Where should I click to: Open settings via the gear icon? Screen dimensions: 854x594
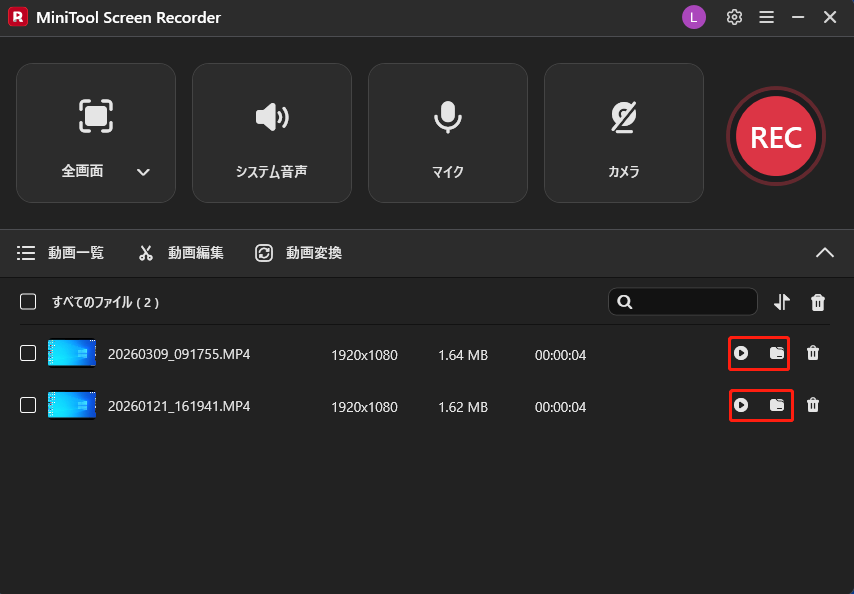pos(734,17)
